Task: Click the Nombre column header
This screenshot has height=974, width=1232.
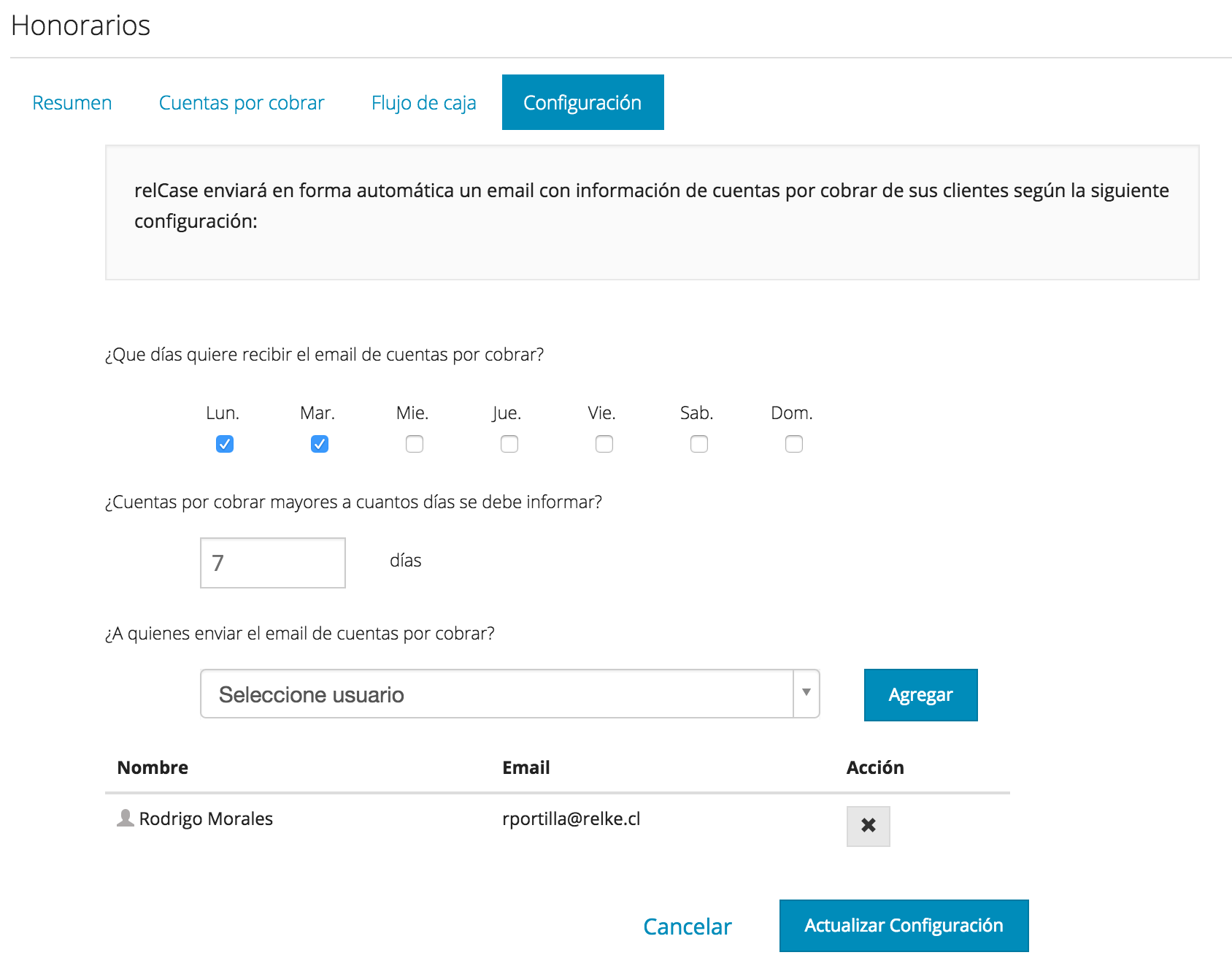Action: pyautogui.click(x=153, y=767)
